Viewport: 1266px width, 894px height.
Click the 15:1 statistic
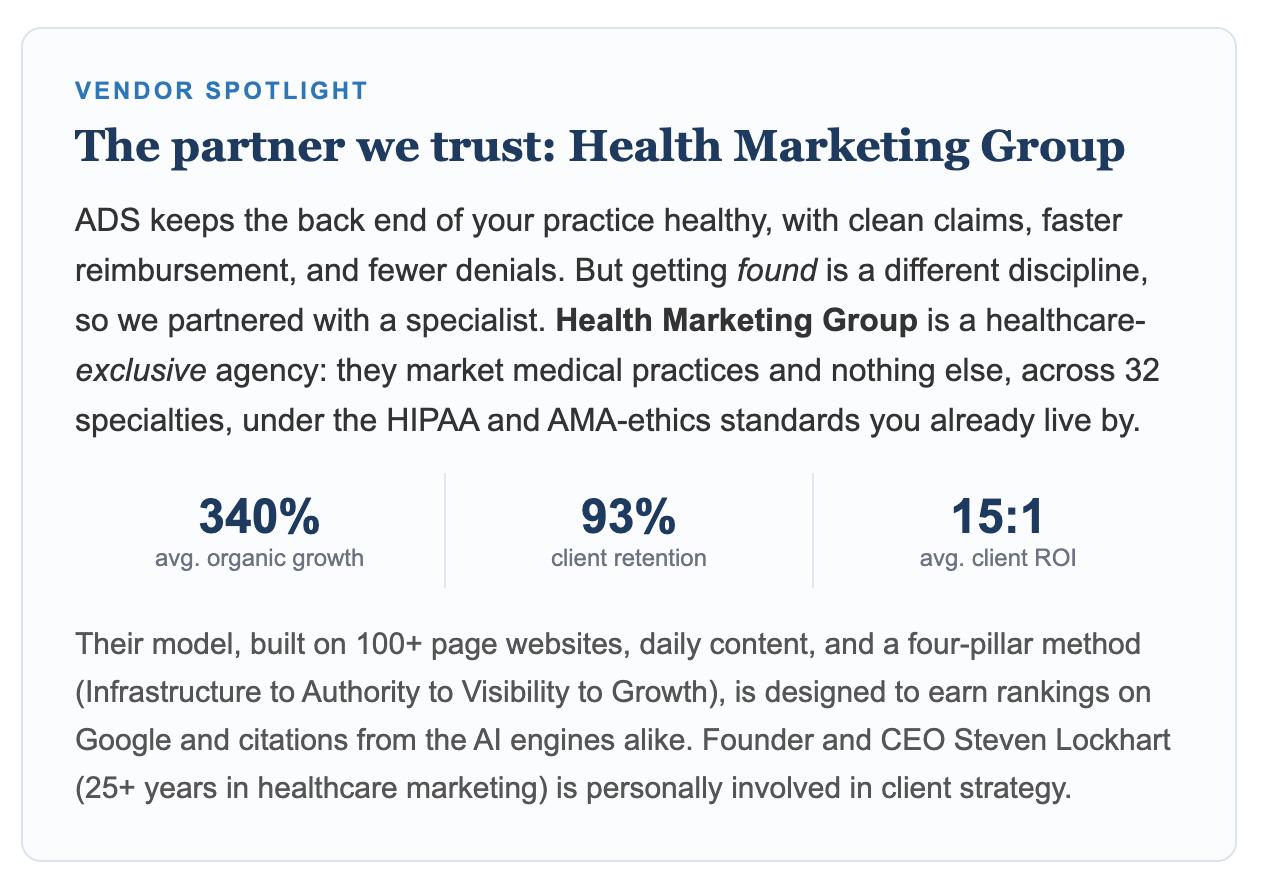click(998, 516)
